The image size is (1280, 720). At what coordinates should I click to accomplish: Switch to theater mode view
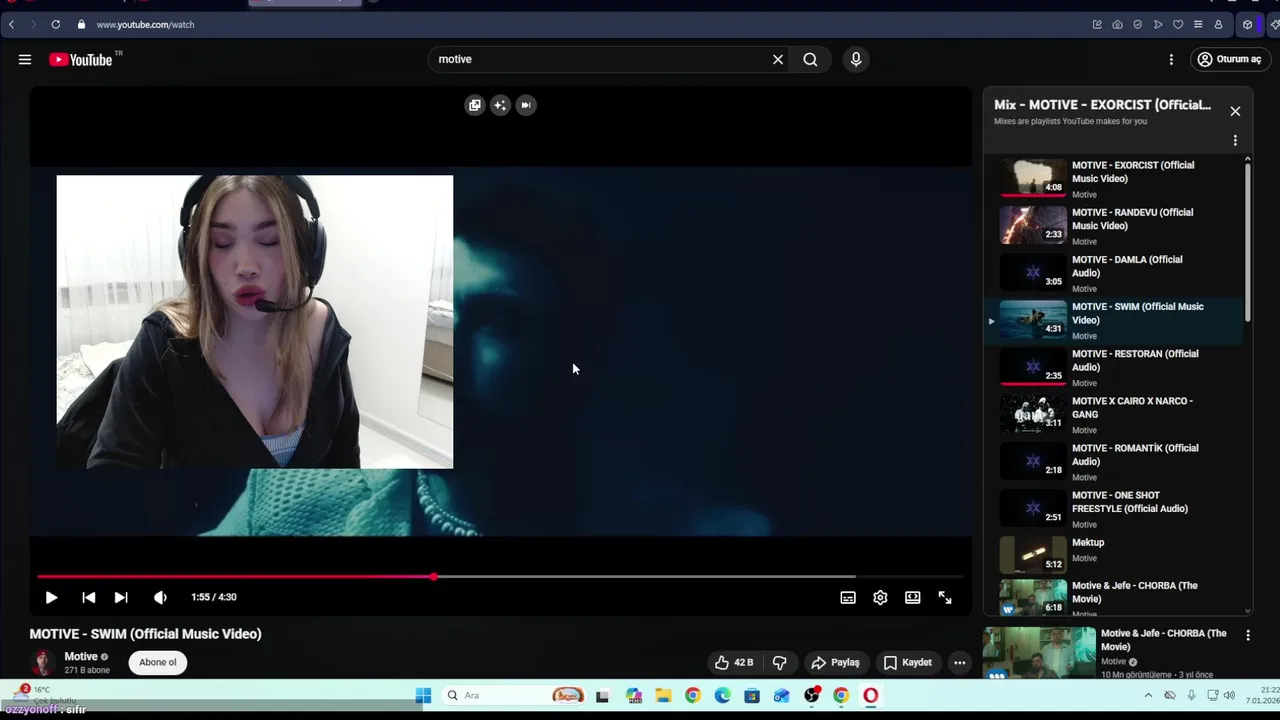pos(913,598)
